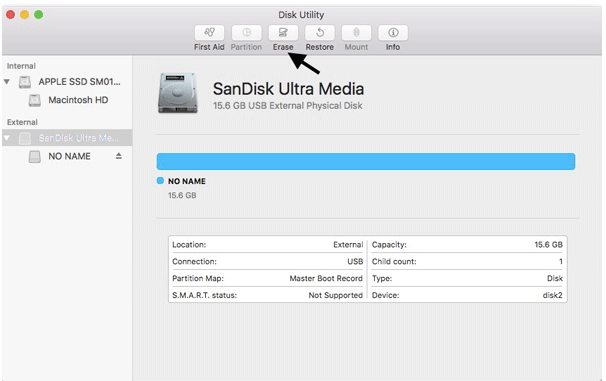Click the Location value External
The height and width of the screenshot is (381, 606).
point(348,245)
